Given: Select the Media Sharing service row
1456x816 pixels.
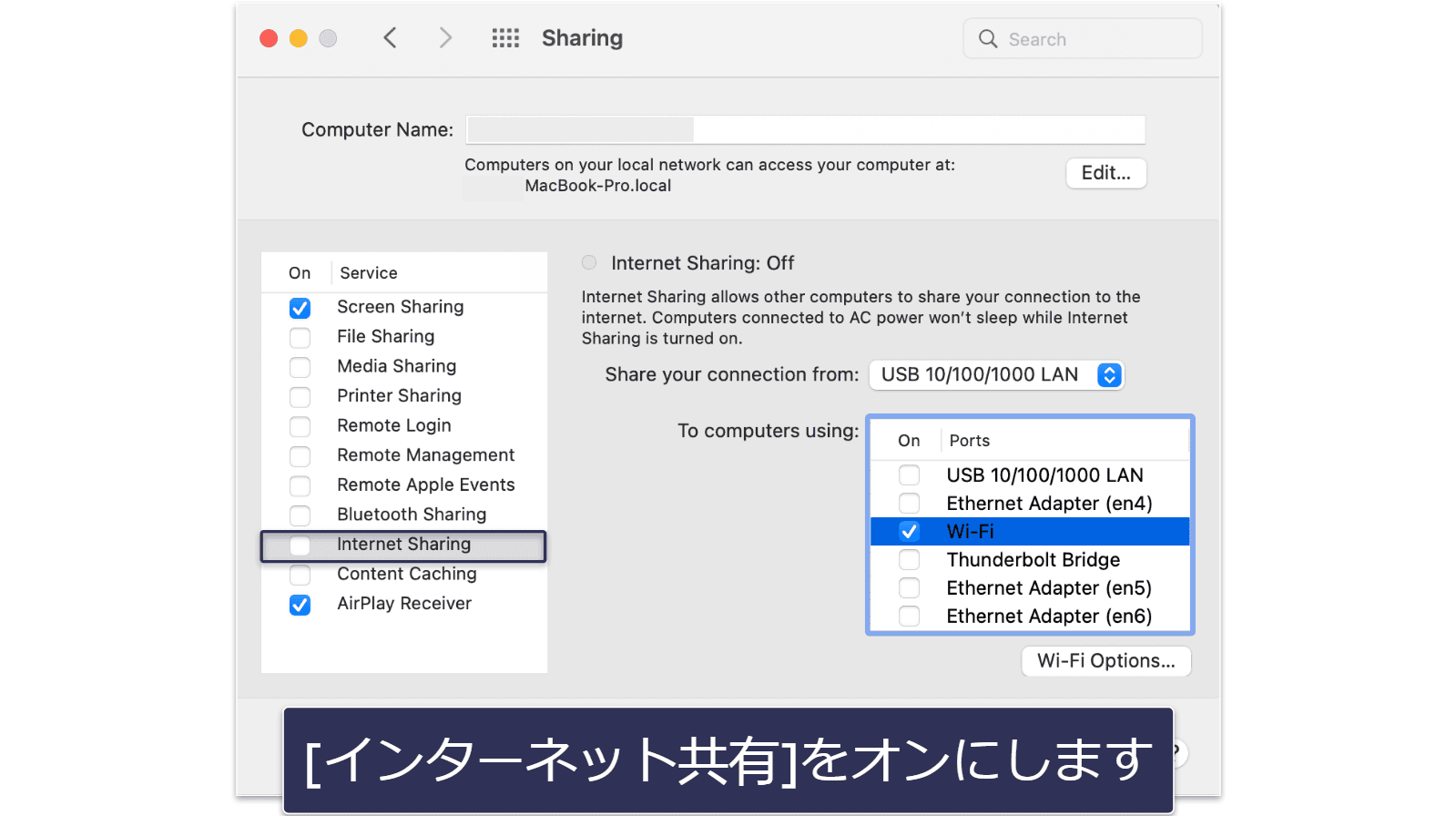Looking at the screenshot, I should [404, 366].
